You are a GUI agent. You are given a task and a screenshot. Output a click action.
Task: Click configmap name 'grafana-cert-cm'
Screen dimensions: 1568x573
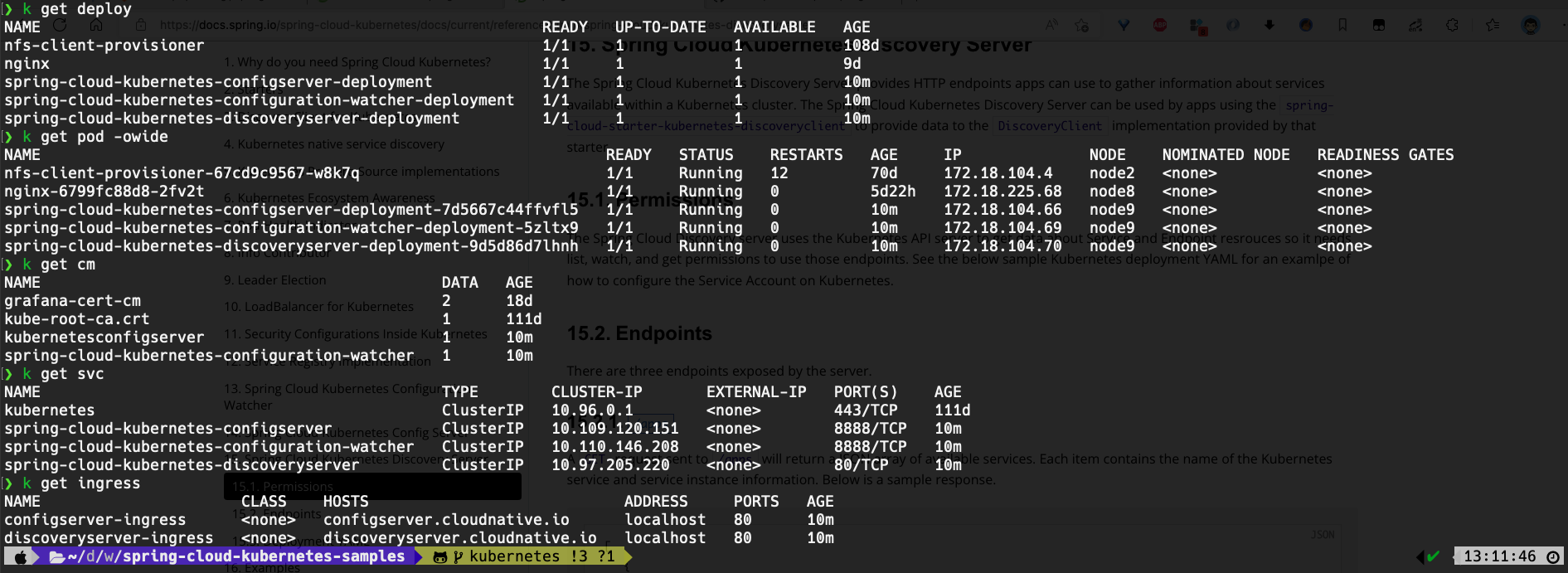pyautogui.click(x=72, y=301)
